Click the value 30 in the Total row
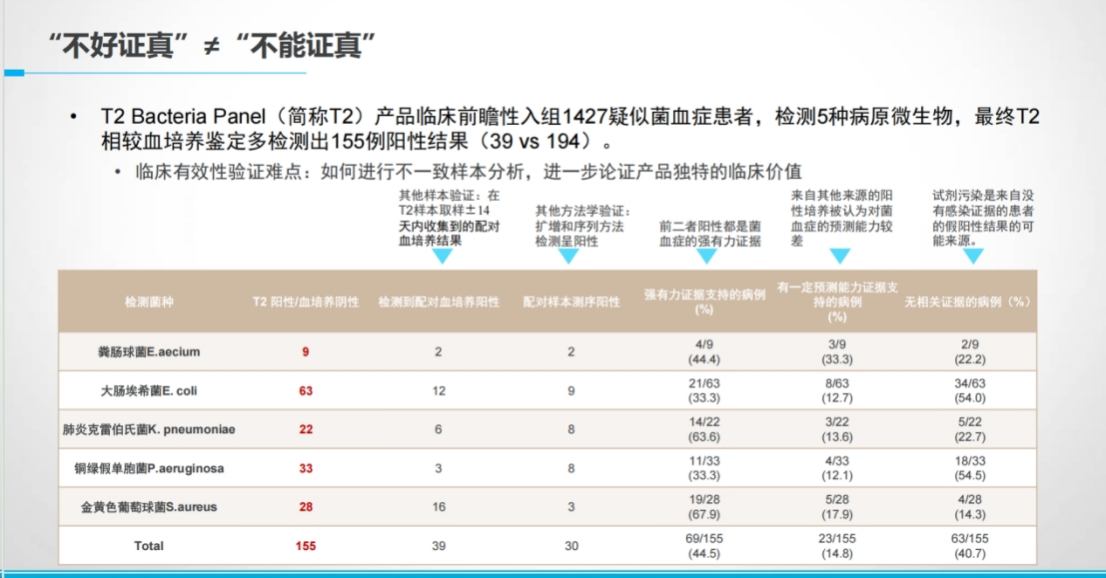Screen dimensions: 1106x578 (x=571, y=546)
